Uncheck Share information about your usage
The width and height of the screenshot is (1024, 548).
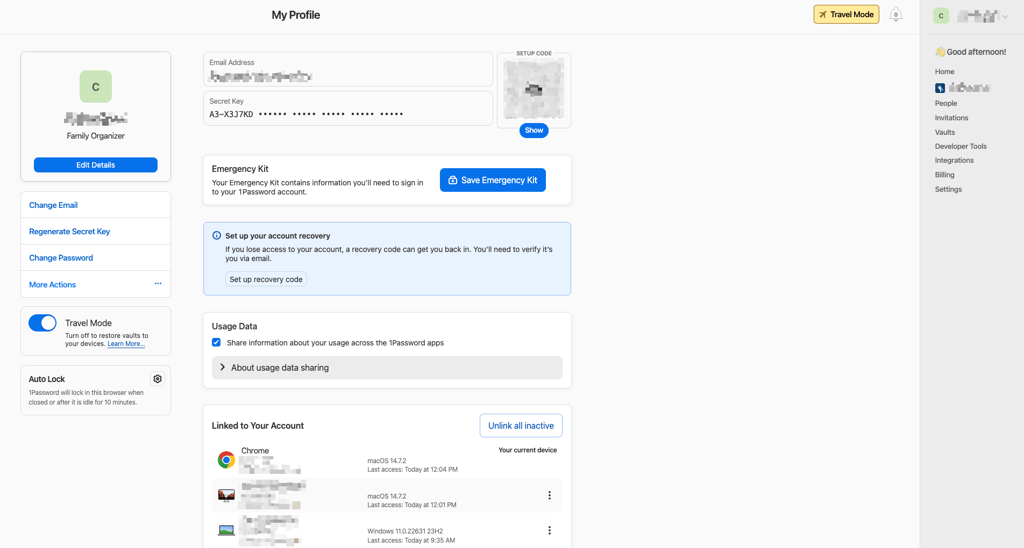pyautogui.click(x=216, y=342)
